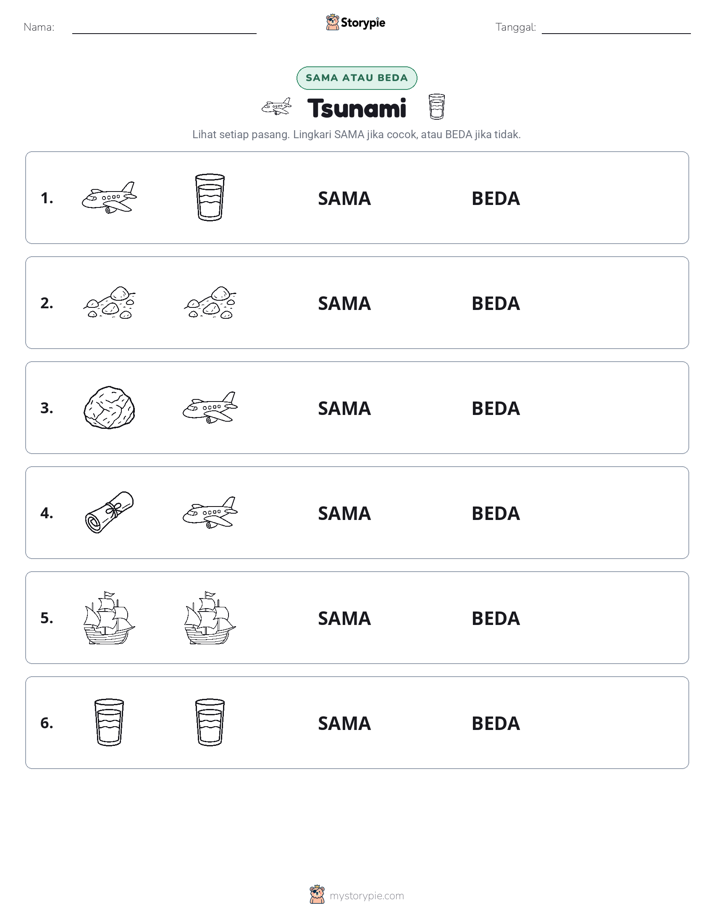Select the boulder rock icon in row 3

109,407
